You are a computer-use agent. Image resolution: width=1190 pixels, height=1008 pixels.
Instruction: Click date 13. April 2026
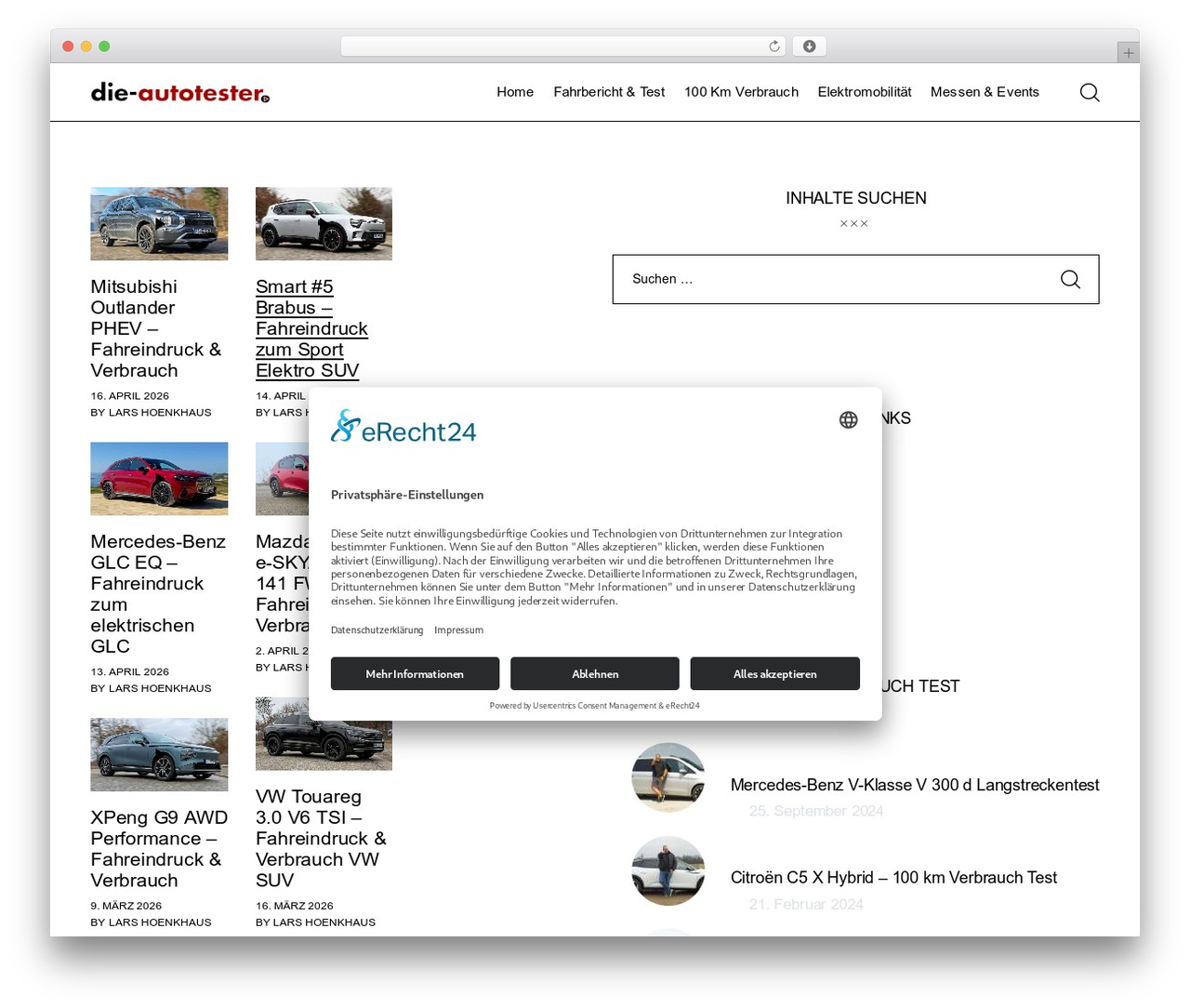click(x=129, y=671)
